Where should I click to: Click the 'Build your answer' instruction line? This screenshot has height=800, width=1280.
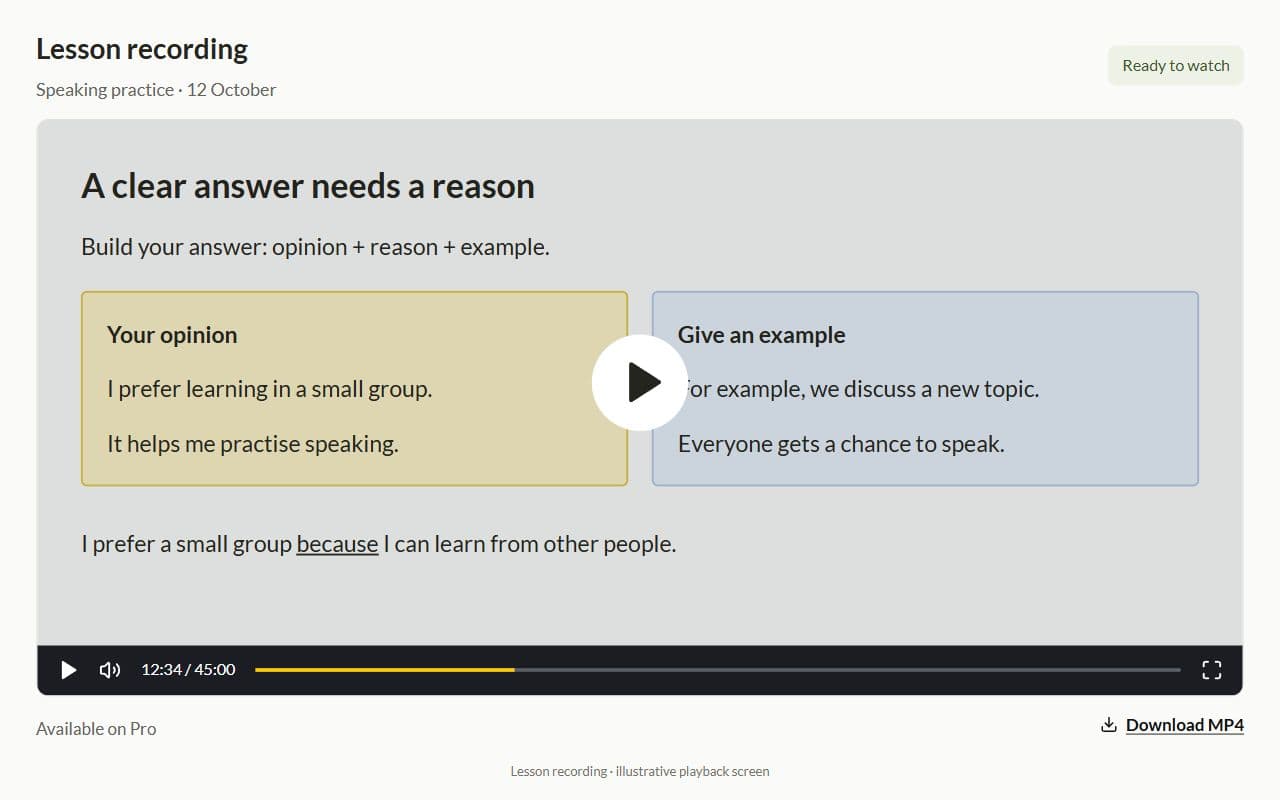click(x=315, y=247)
